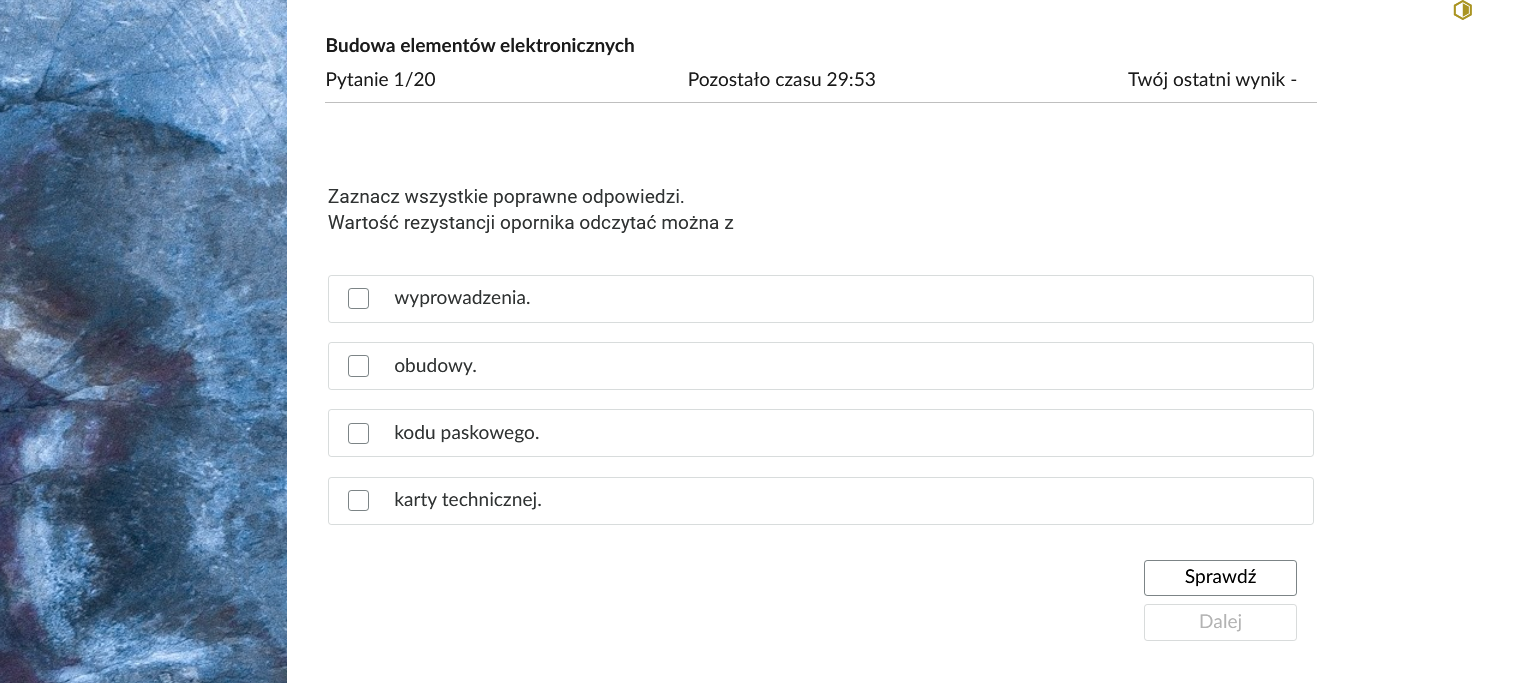Viewport: 1515px width, 684px height.
Task: Click the disabled Dalej button
Action: (1220, 622)
